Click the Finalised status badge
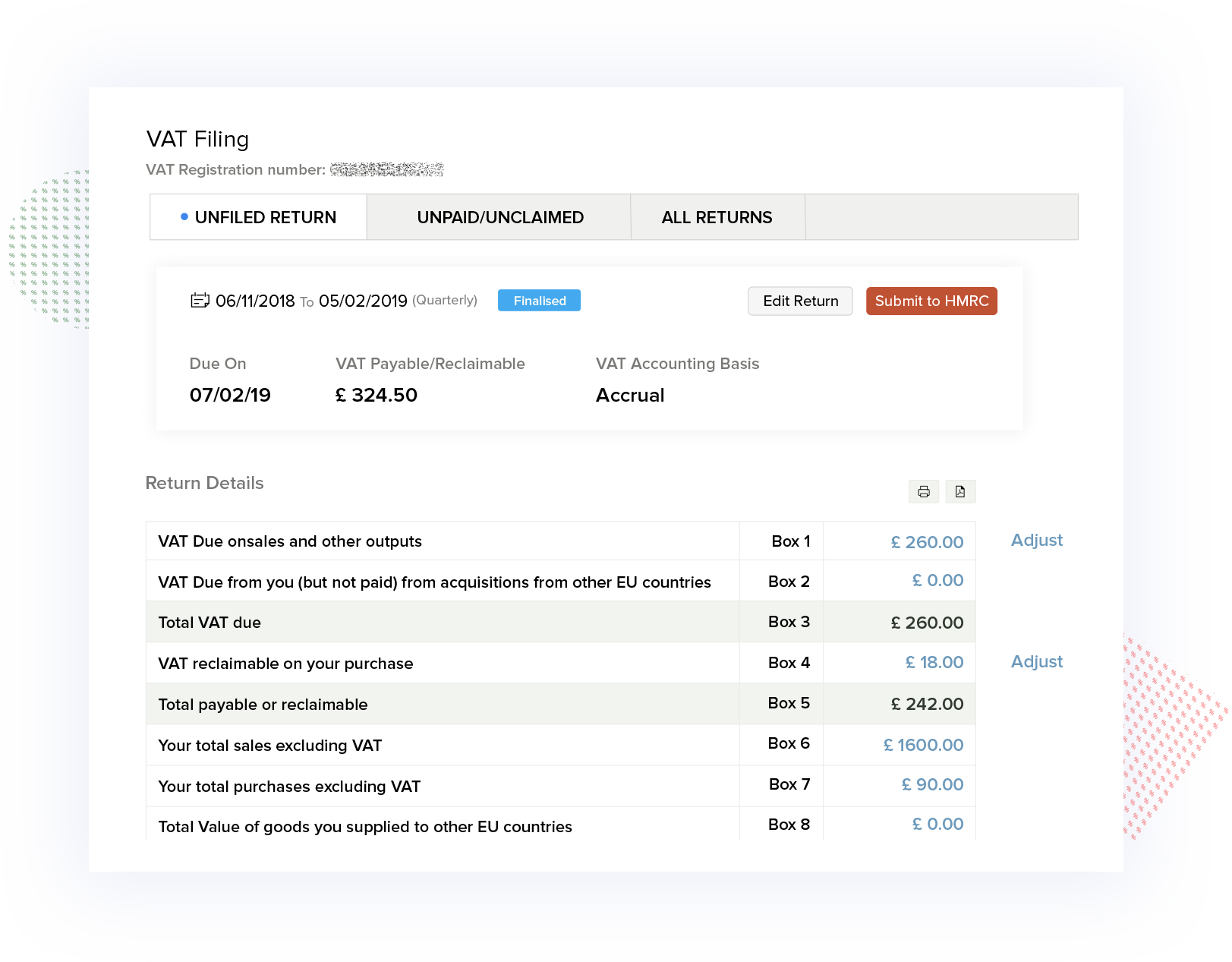Viewport: 1232px width, 962px height. click(539, 301)
